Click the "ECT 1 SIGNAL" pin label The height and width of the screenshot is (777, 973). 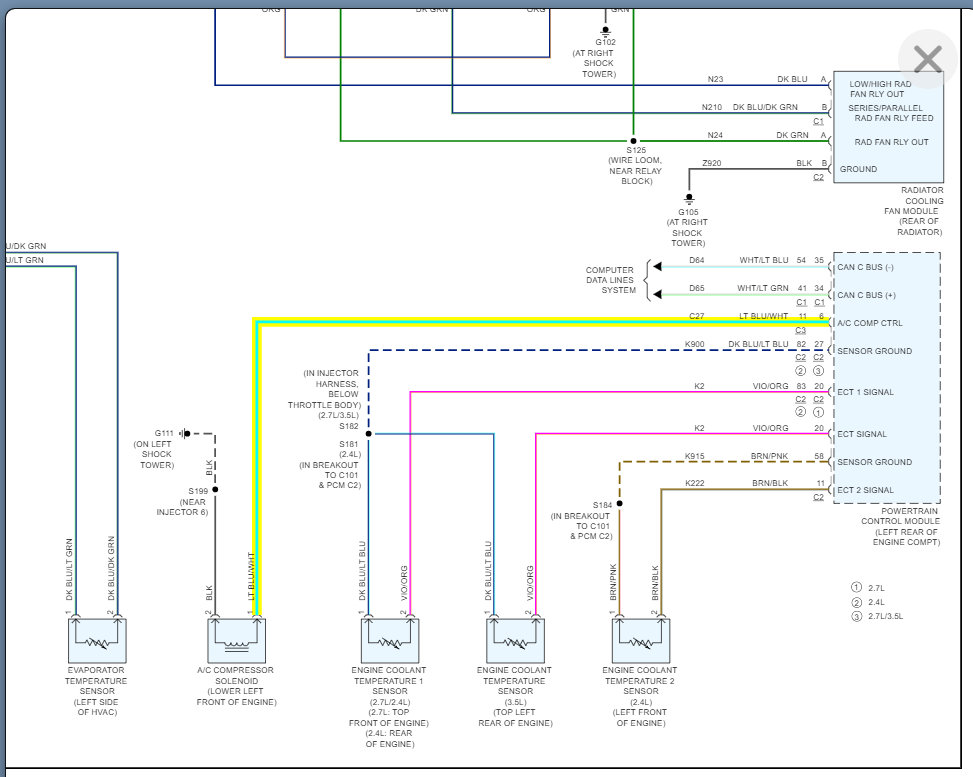[x=865, y=392]
